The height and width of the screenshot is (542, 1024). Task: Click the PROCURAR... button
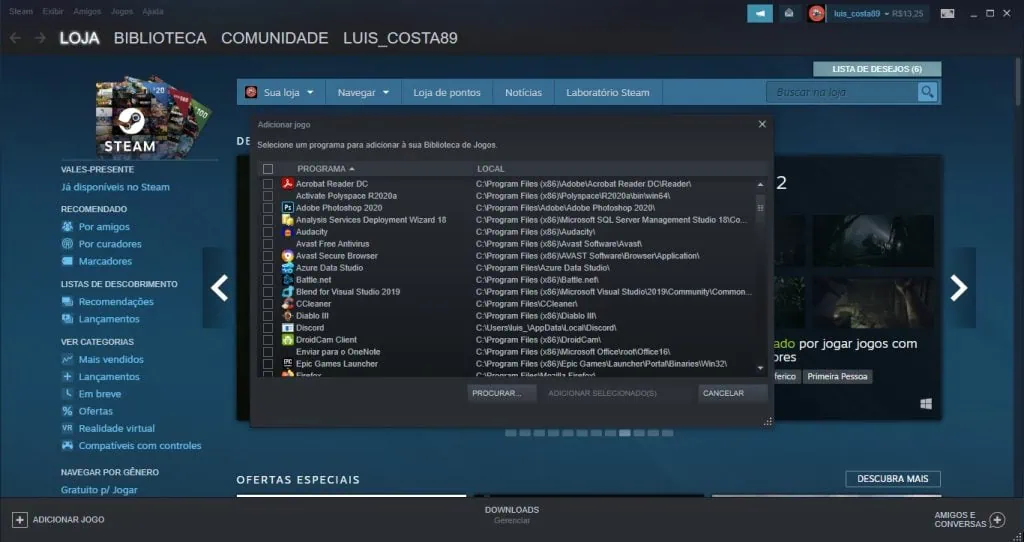[502, 393]
